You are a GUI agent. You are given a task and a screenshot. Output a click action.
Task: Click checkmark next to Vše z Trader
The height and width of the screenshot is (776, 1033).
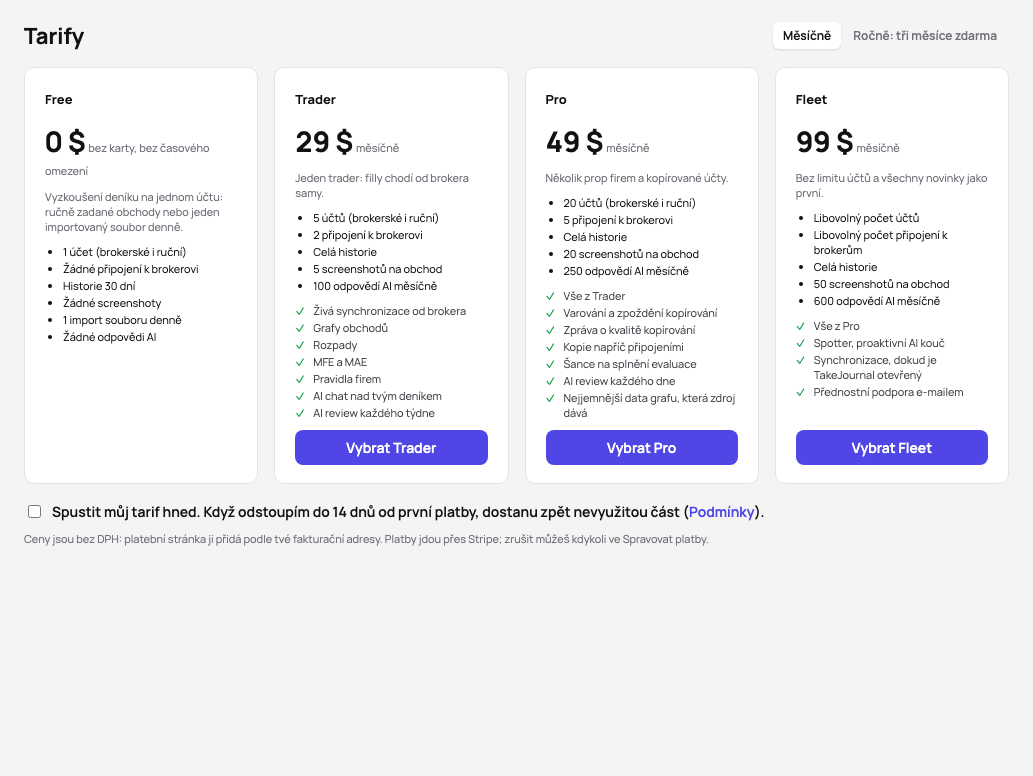tap(550, 296)
